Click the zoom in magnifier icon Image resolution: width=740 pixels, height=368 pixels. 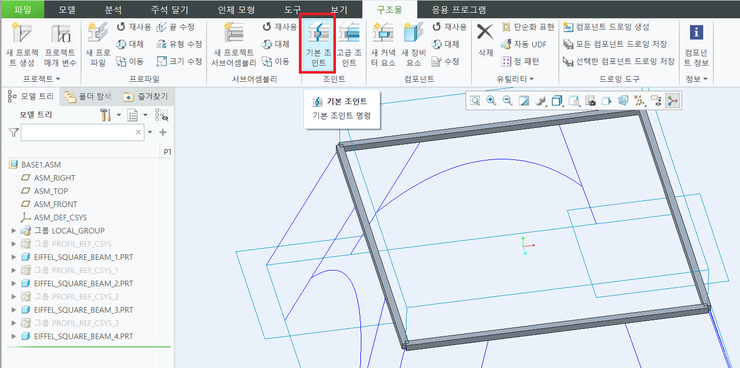pyautogui.click(x=491, y=100)
